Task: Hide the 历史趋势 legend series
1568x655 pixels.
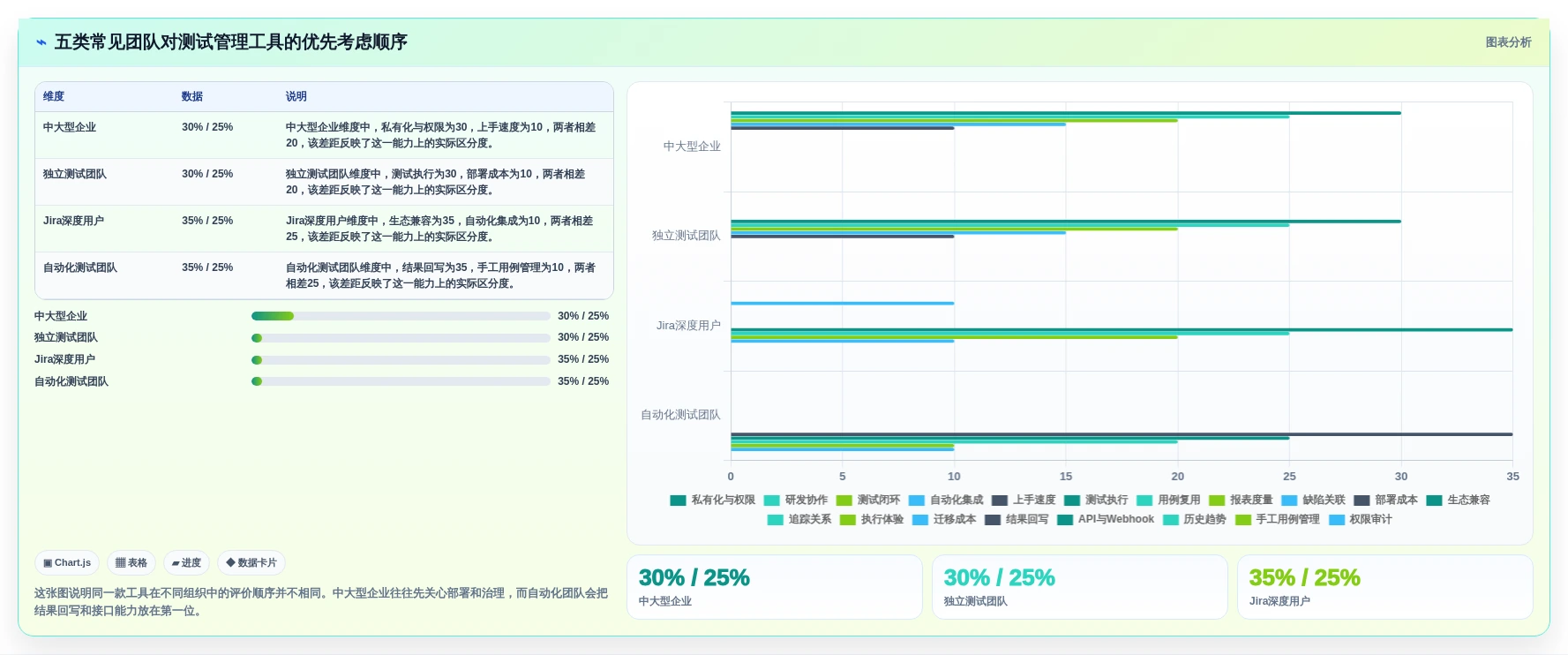Action: point(1195,519)
